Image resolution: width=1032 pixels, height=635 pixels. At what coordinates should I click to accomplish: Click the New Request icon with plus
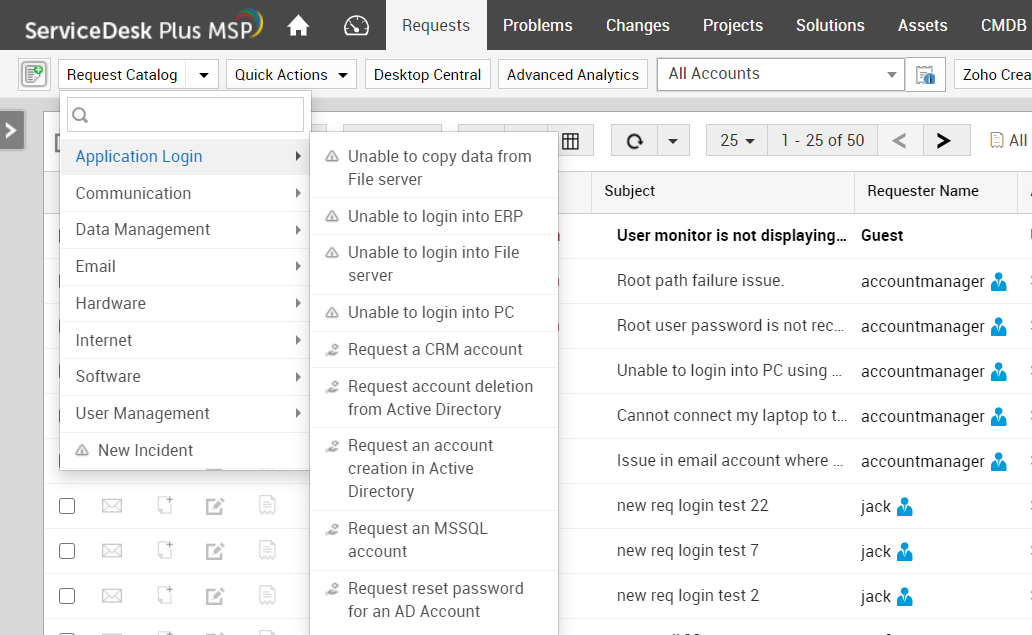(34, 75)
